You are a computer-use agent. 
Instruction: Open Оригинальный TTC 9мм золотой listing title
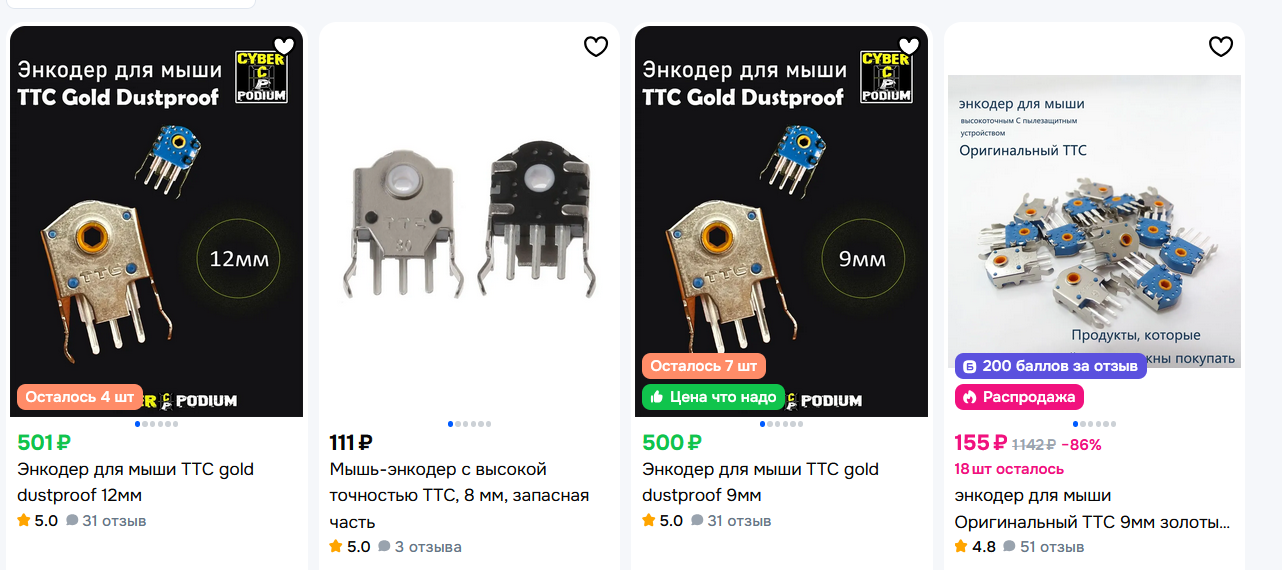pyautogui.click(x=1093, y=509)
